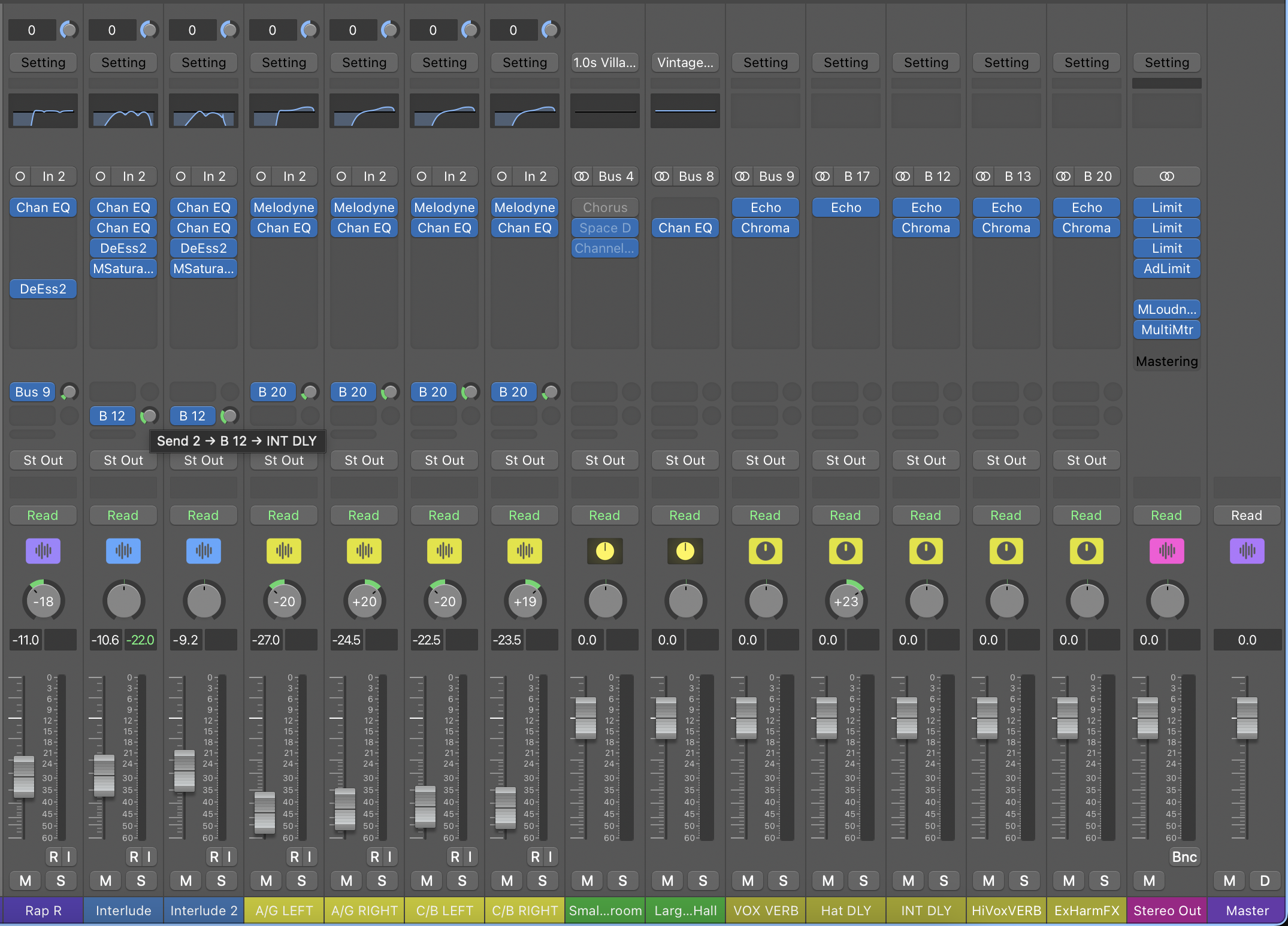Open the MLoudn... plugin on Stereo Out
The width and height of the screenshot is (1288, 926).
[x=1167, y=309]
